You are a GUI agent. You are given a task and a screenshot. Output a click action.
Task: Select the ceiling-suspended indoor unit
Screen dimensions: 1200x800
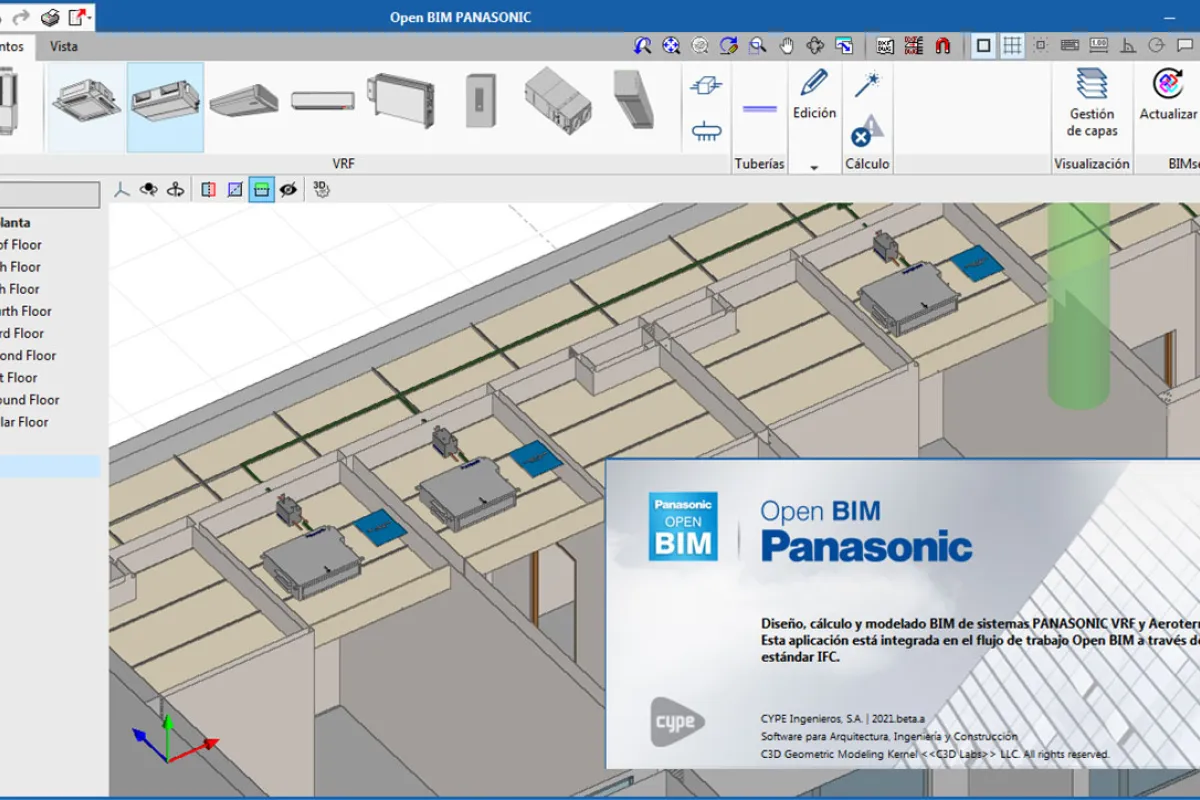point(244,100)
